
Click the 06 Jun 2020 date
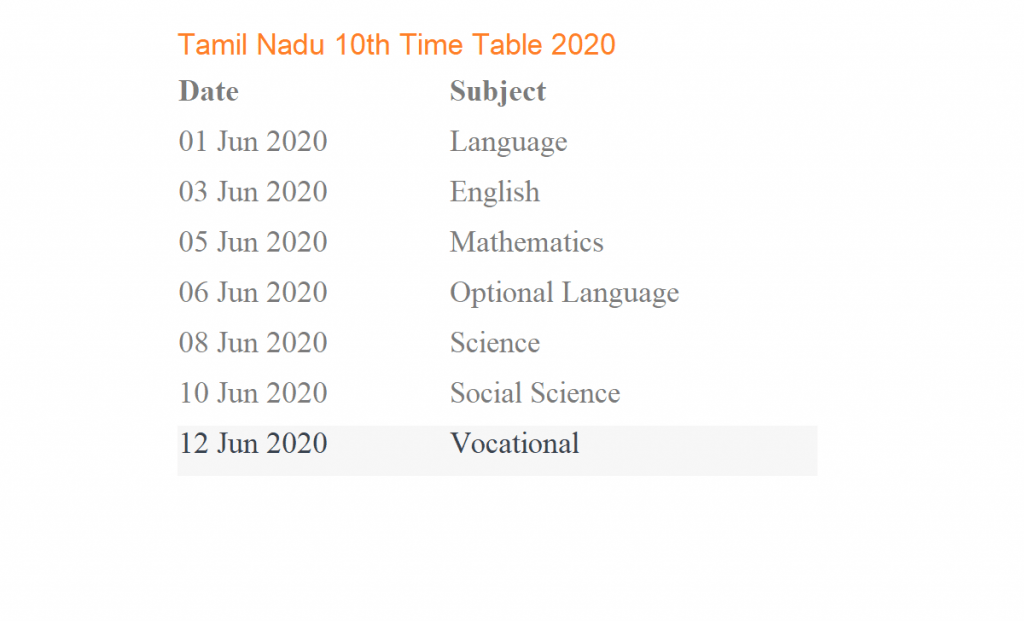[x=253, y=293]
